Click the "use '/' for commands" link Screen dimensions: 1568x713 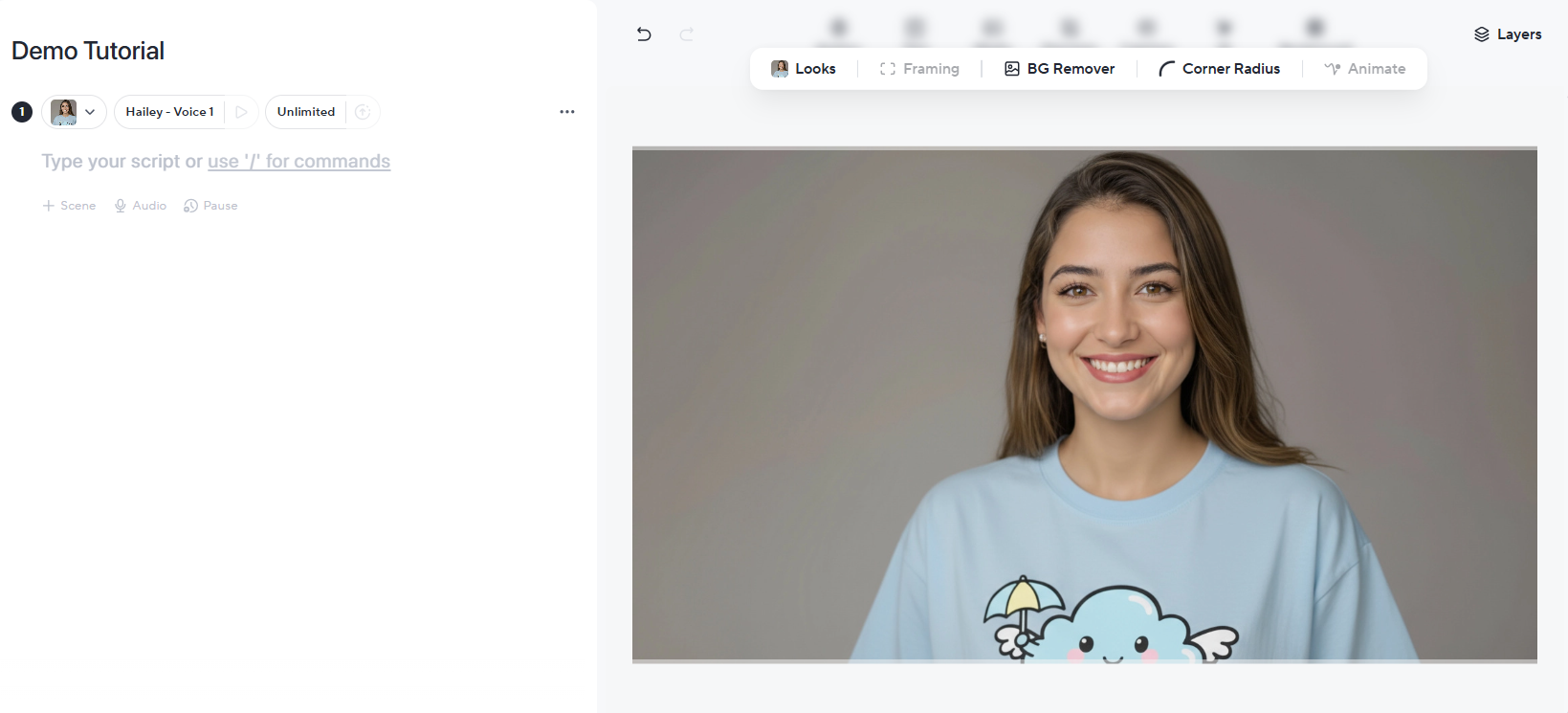298,162
